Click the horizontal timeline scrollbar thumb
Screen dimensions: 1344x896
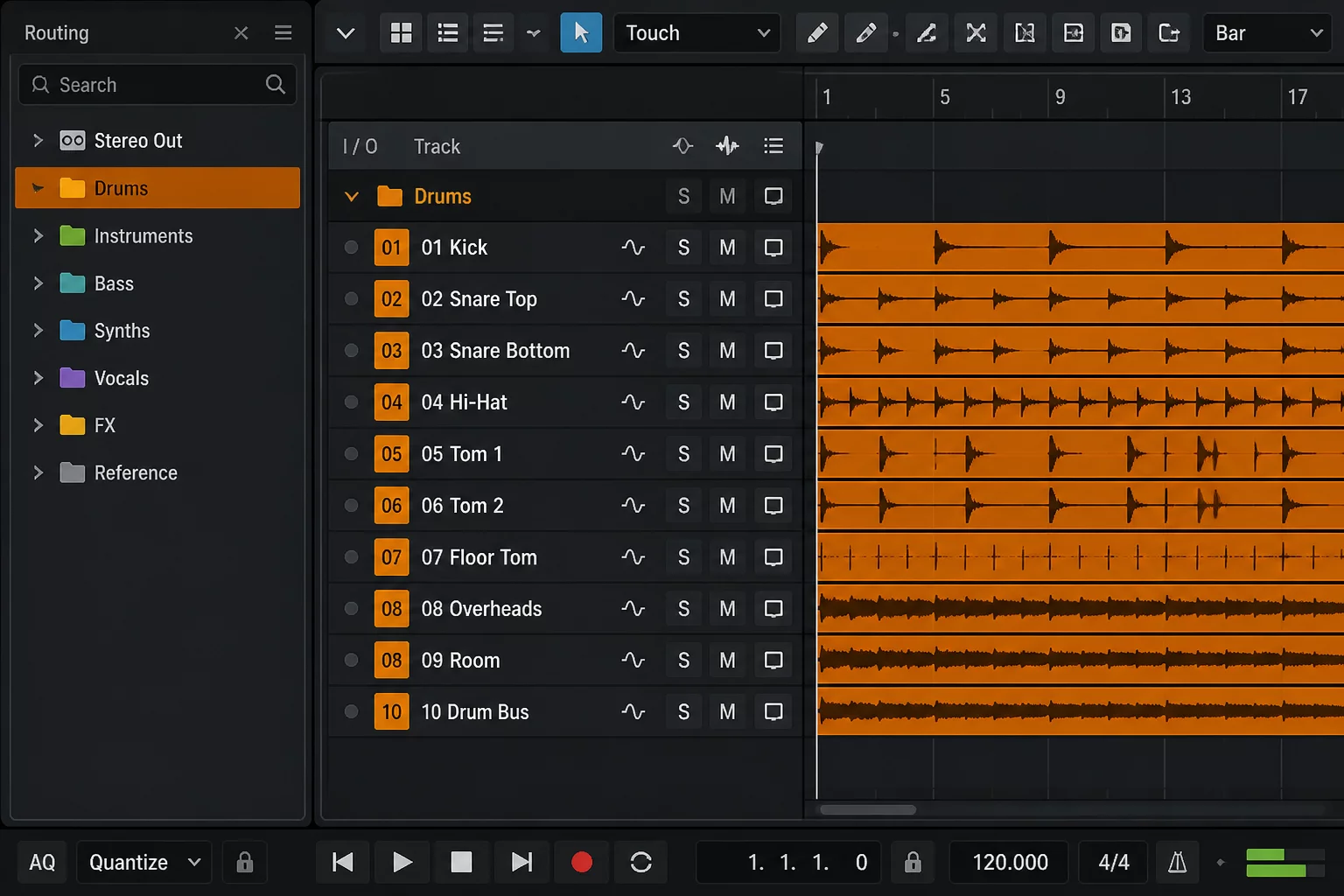[867, 809]
